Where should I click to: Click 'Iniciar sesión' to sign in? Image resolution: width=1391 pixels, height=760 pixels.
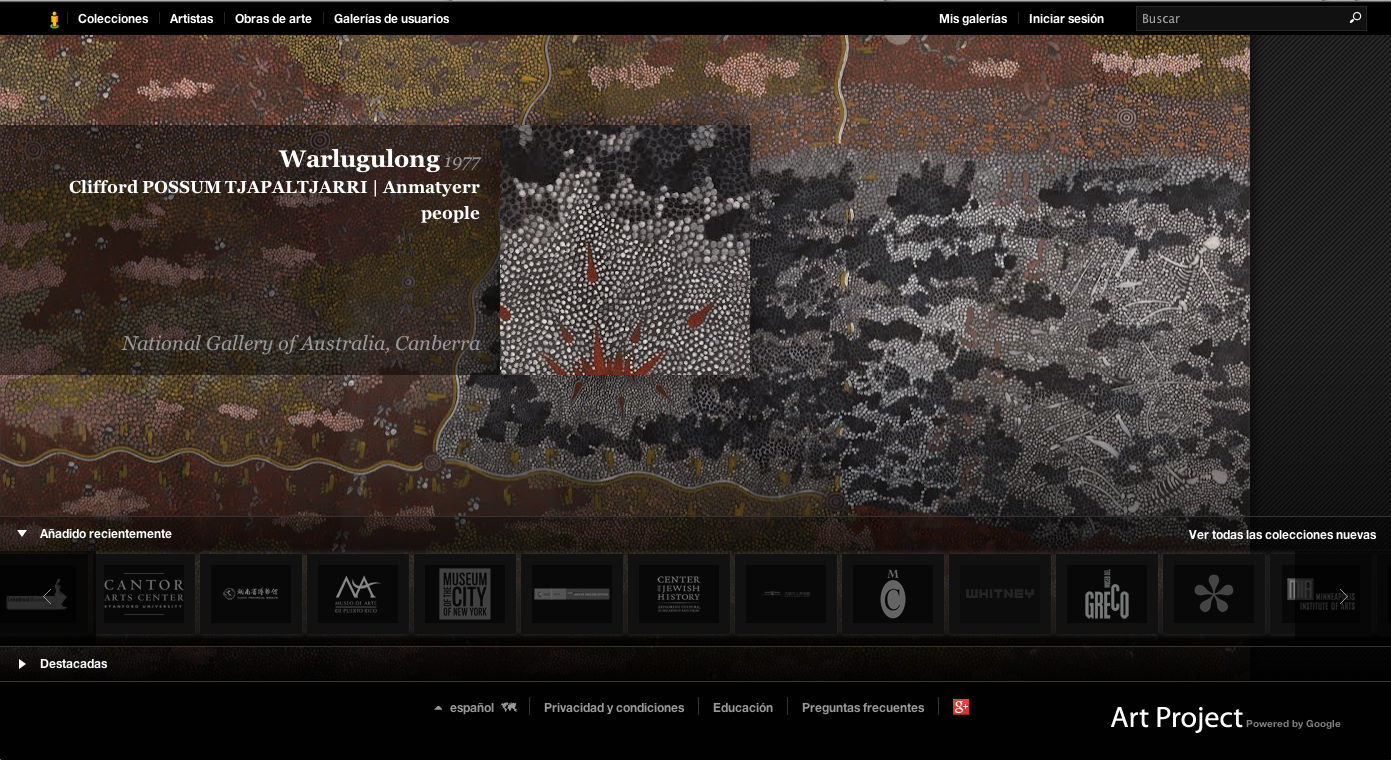coord(1066,19)
